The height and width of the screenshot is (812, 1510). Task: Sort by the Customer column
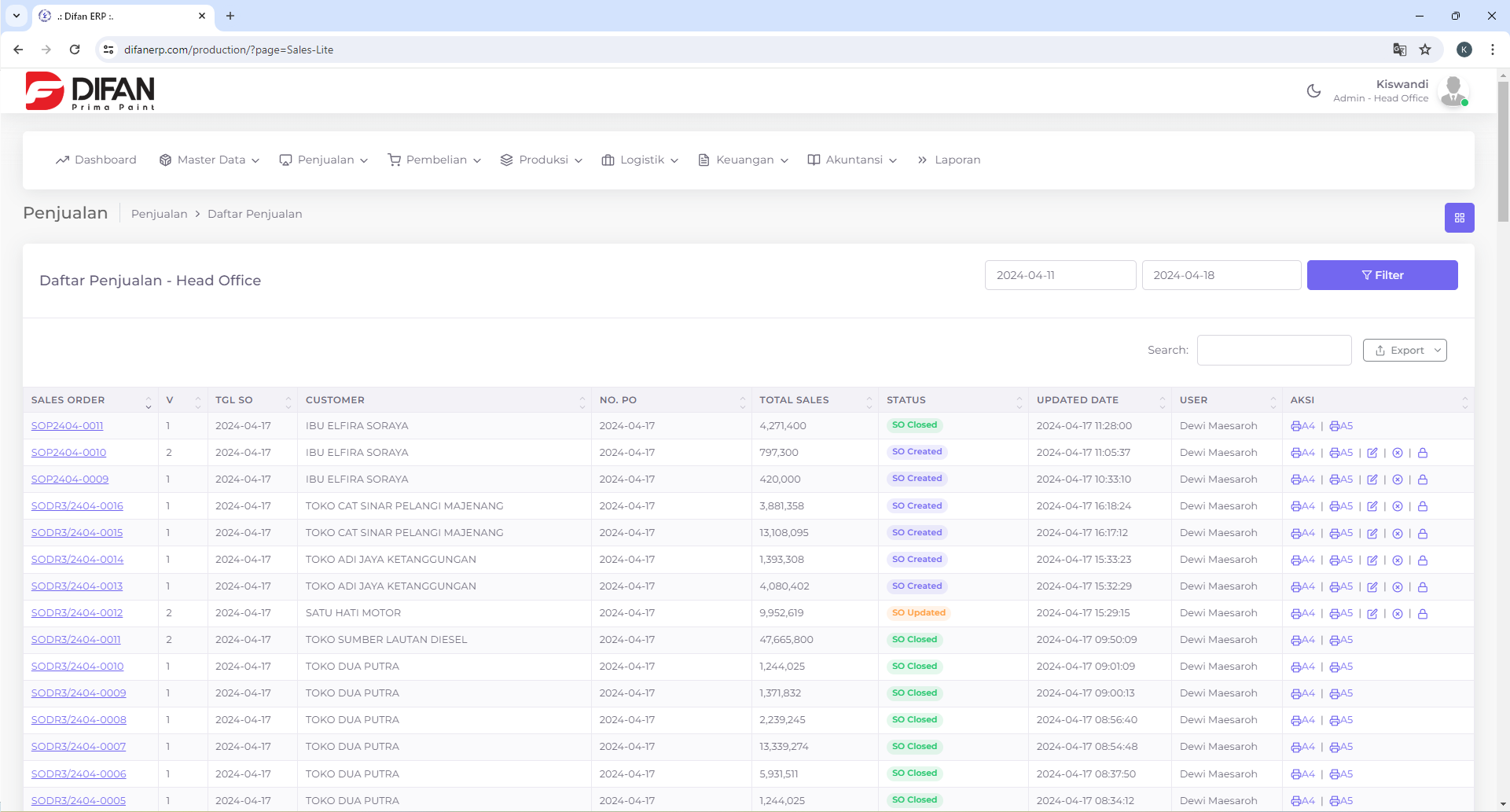(x=444, y=400)
